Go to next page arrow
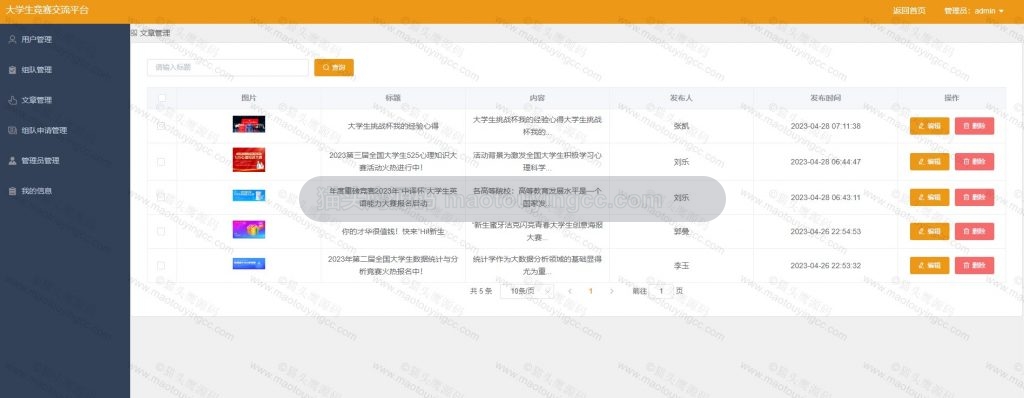1024x398 pixels. (611, 291)
